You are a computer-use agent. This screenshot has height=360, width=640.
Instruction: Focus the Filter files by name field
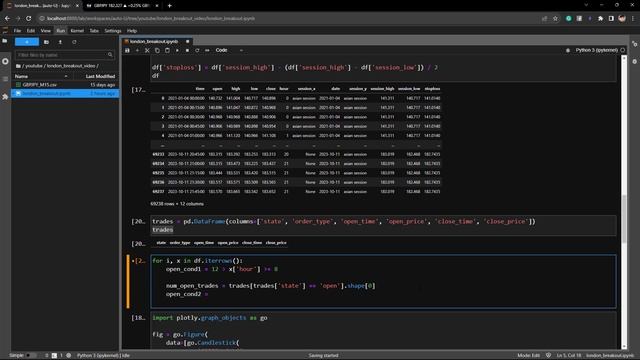coord(64,55)
